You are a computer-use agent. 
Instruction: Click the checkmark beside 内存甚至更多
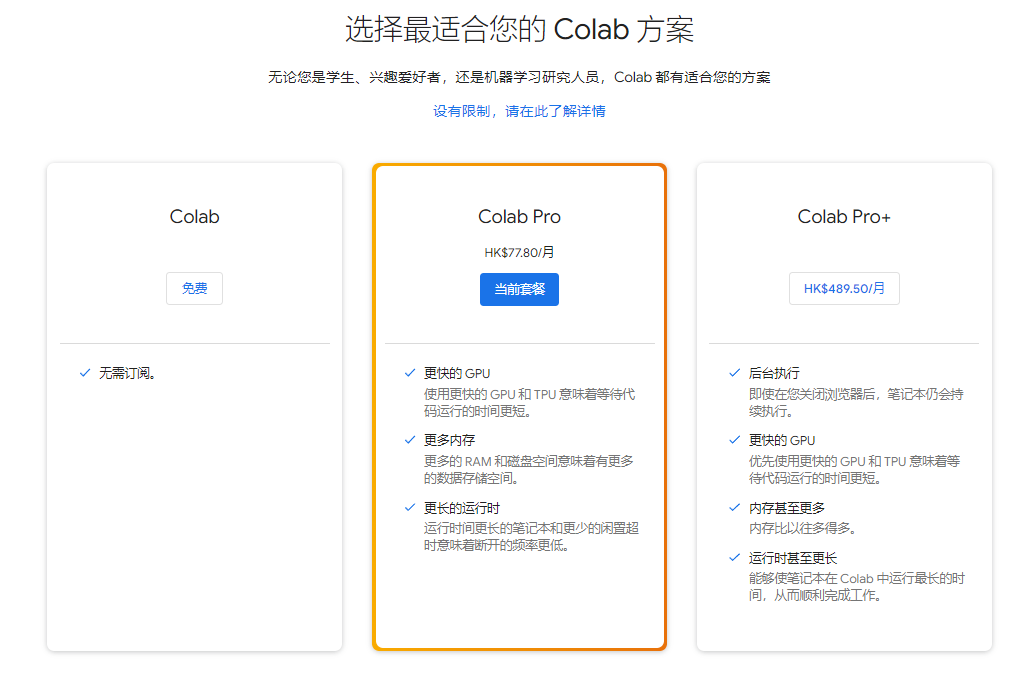tap(734, 508)
